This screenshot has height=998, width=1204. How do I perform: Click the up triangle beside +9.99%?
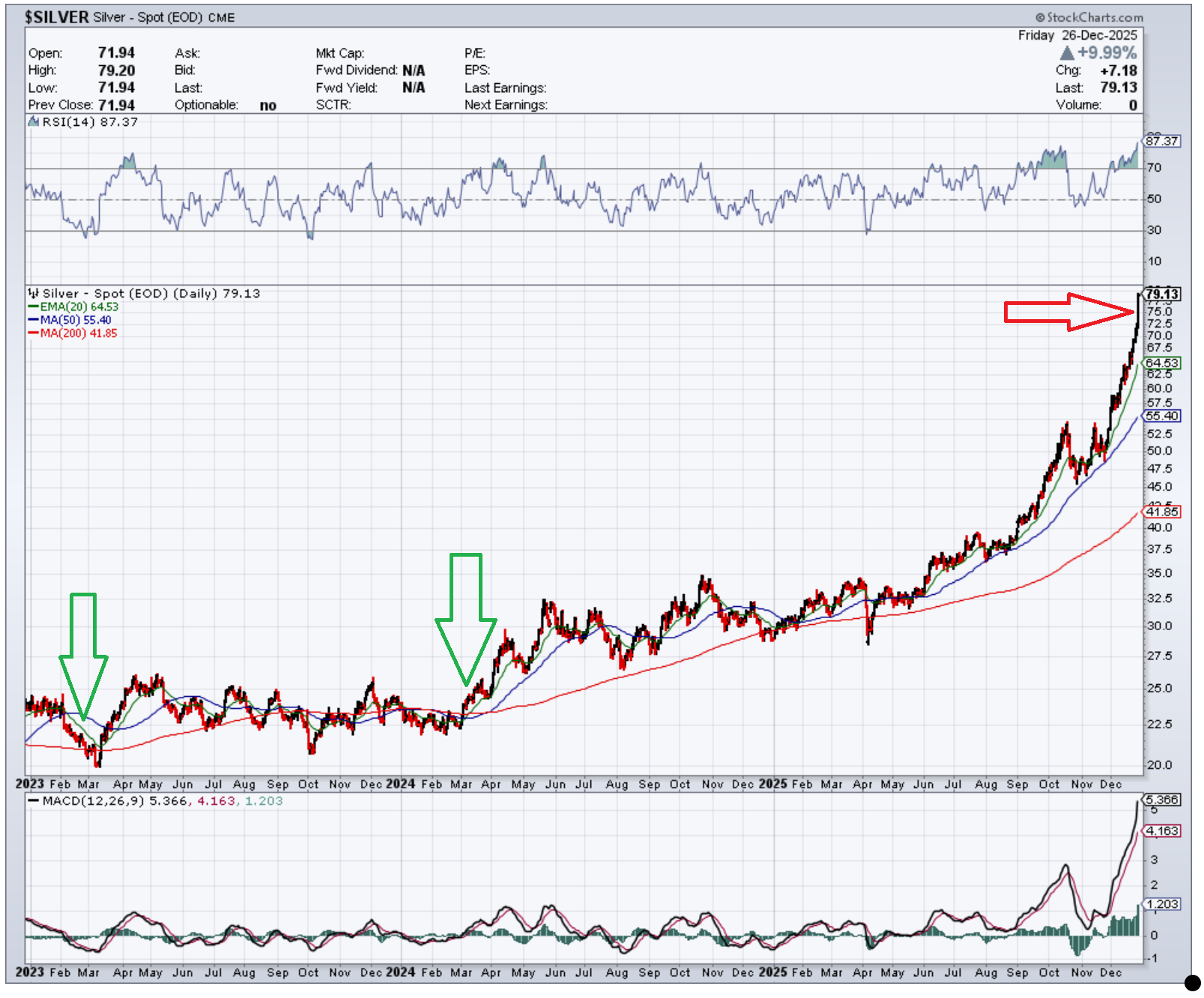coord(1067,53)
